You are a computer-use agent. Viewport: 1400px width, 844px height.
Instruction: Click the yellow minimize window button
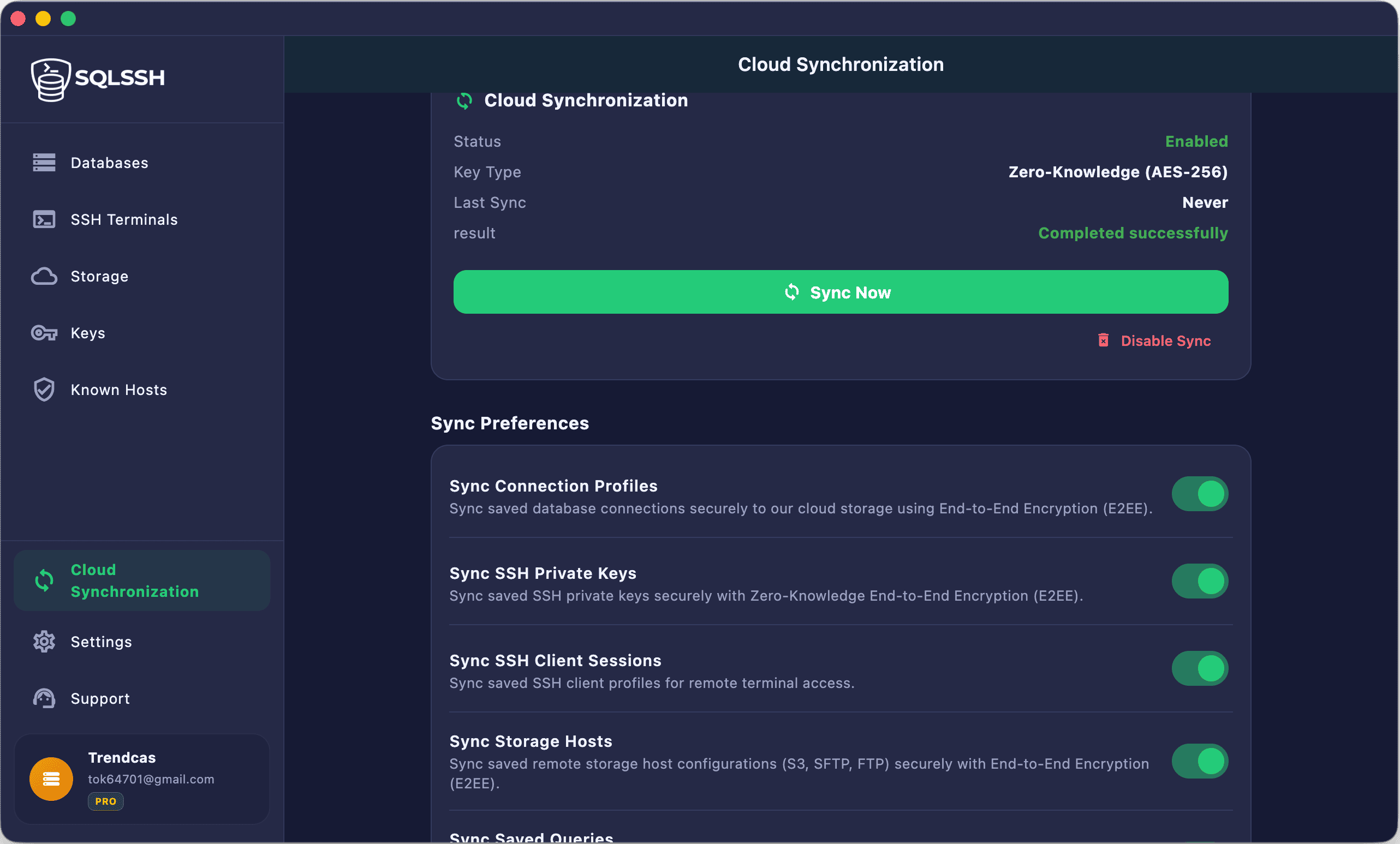(x=43, y=18)
